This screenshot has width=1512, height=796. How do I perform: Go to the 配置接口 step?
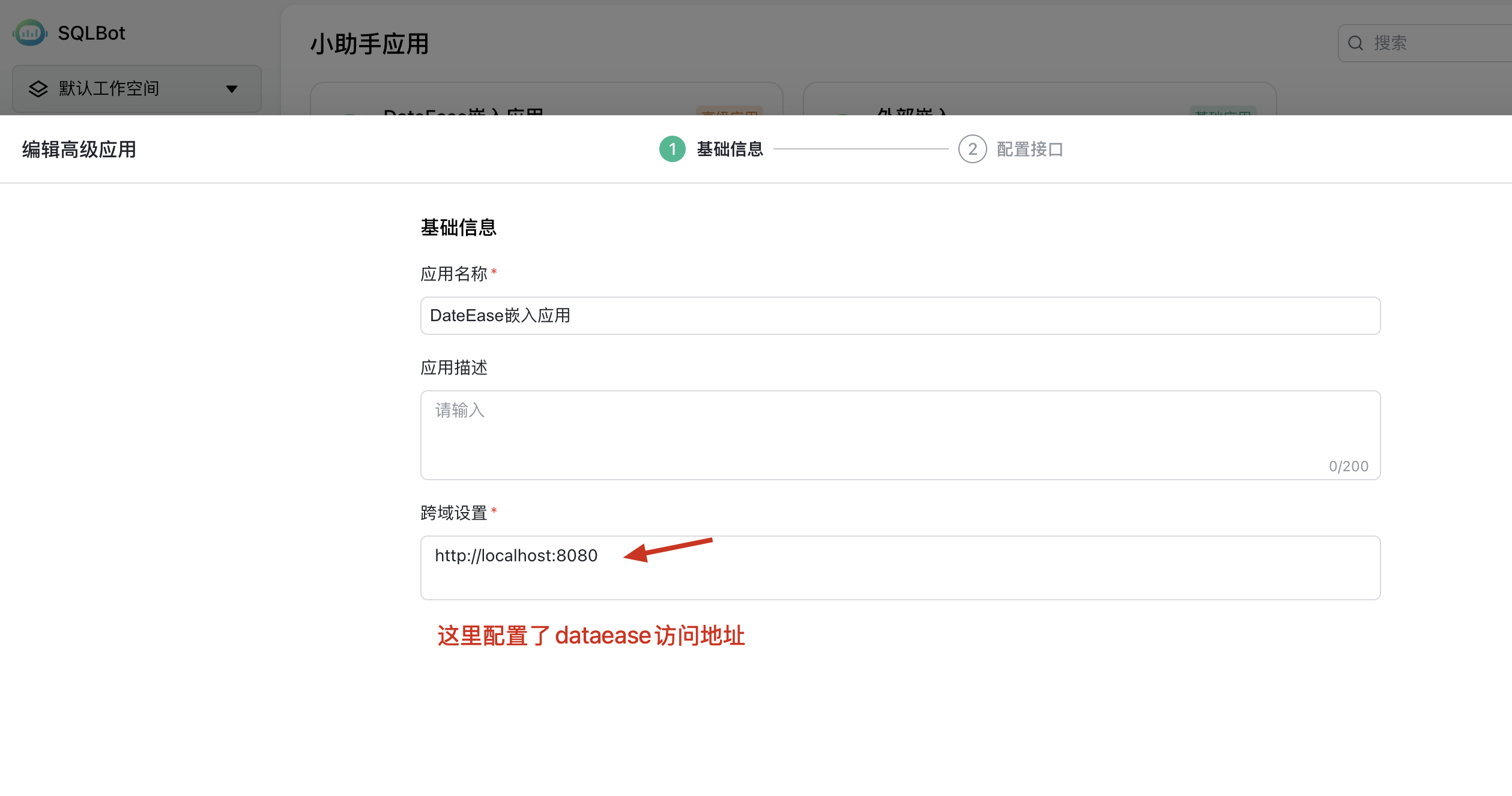(1030, 149)
